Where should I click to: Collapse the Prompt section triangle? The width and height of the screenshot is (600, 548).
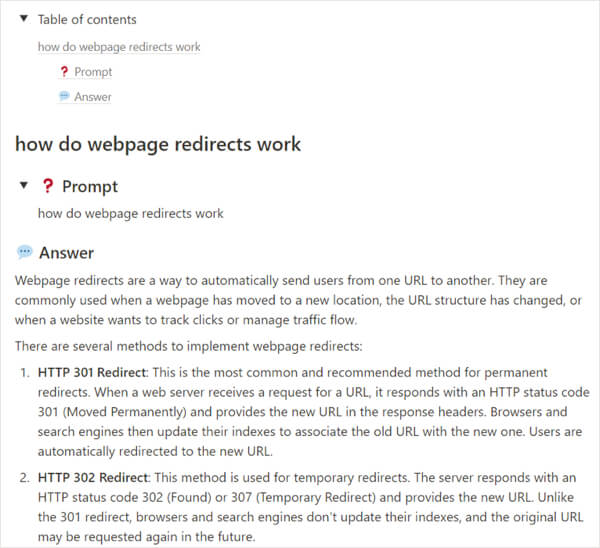(24, 186)
